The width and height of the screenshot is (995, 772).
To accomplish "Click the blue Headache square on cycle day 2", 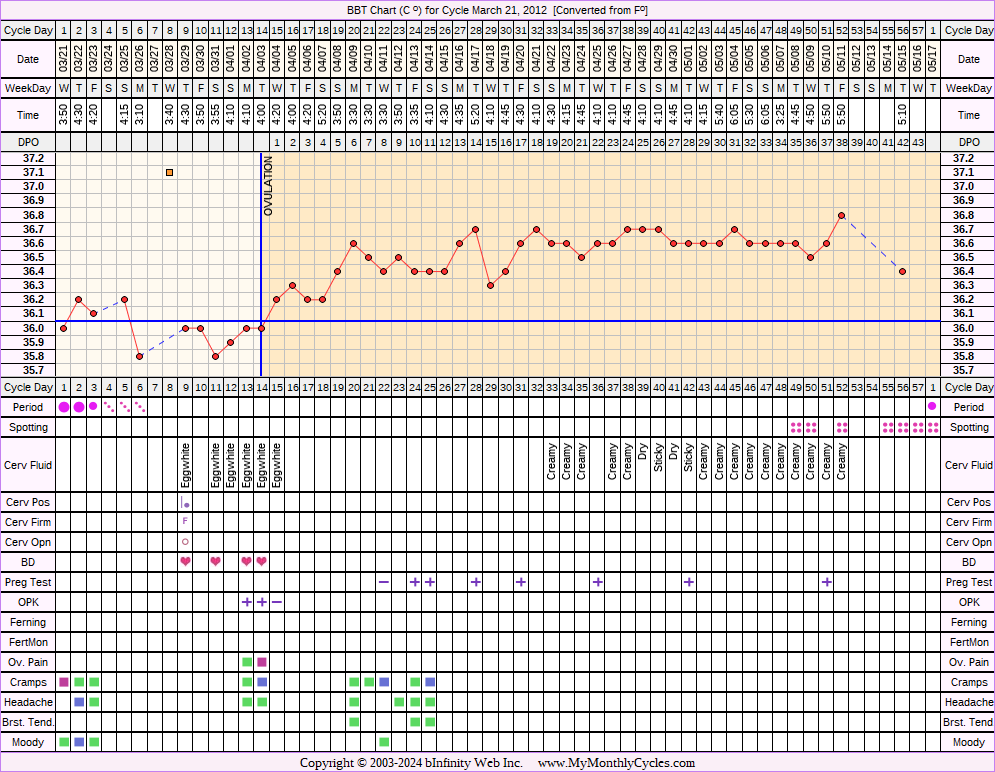I will point(79,702).
